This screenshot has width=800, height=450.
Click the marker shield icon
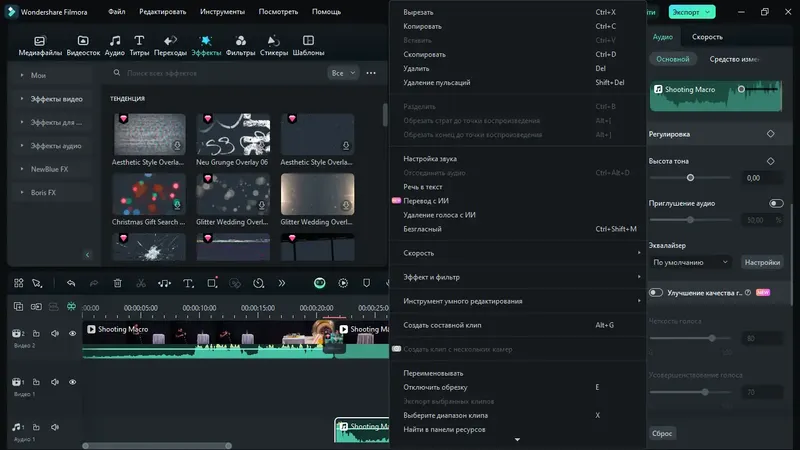coord(366,283)
